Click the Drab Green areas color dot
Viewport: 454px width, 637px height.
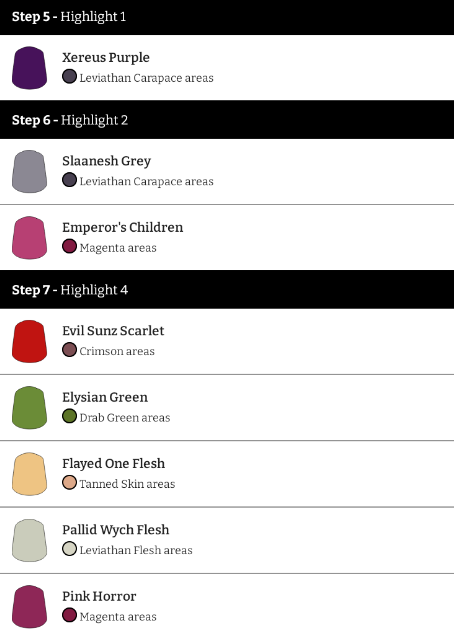point(69,416)
